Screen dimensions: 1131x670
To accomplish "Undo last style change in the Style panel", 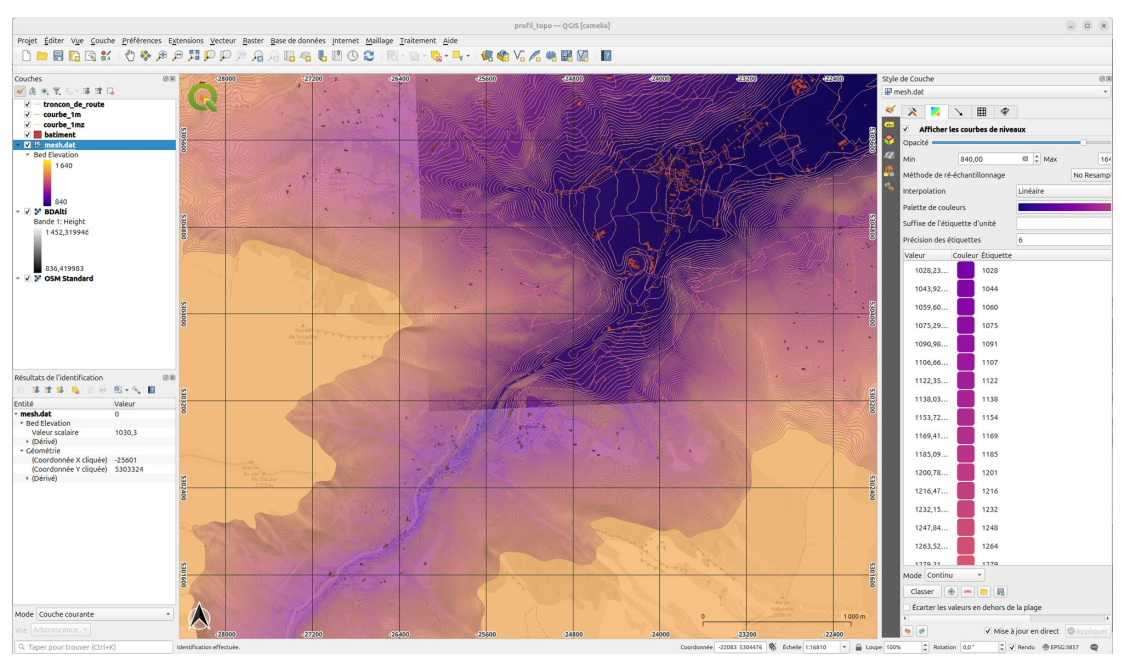I will [908, 632].
